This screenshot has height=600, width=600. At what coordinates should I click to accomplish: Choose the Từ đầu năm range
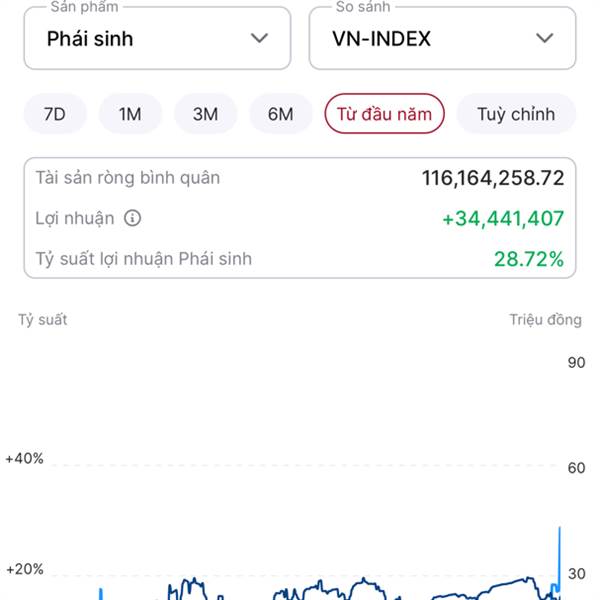coord(384,114)
